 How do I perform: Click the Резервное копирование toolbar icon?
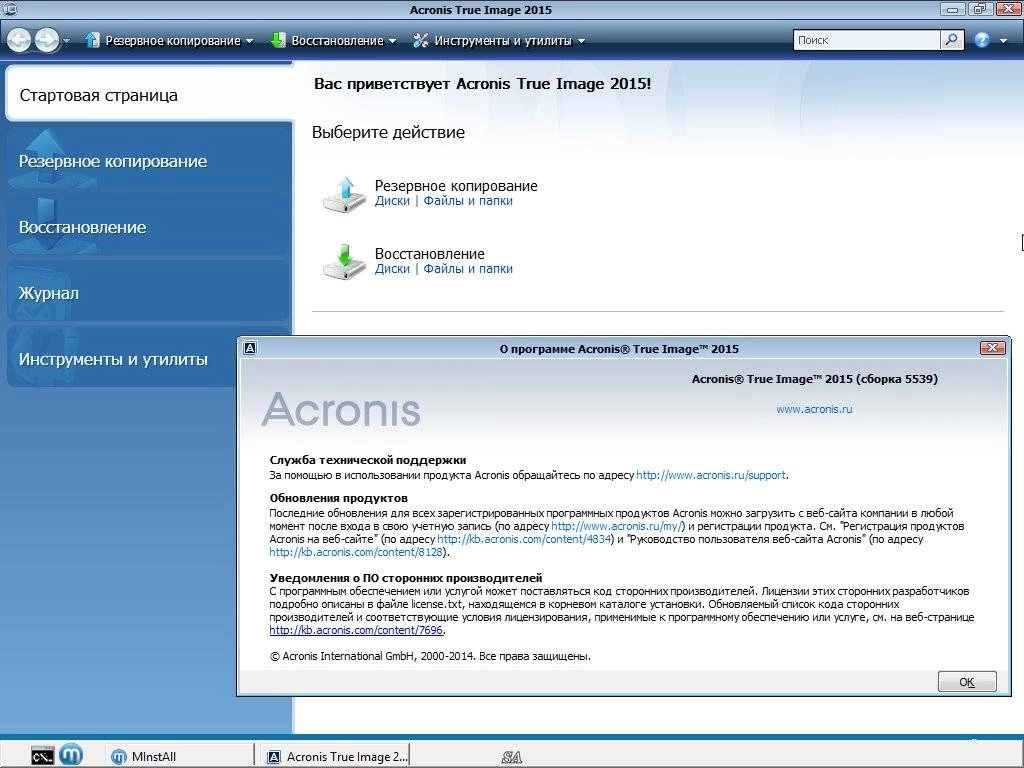click(x=92, y=40)
